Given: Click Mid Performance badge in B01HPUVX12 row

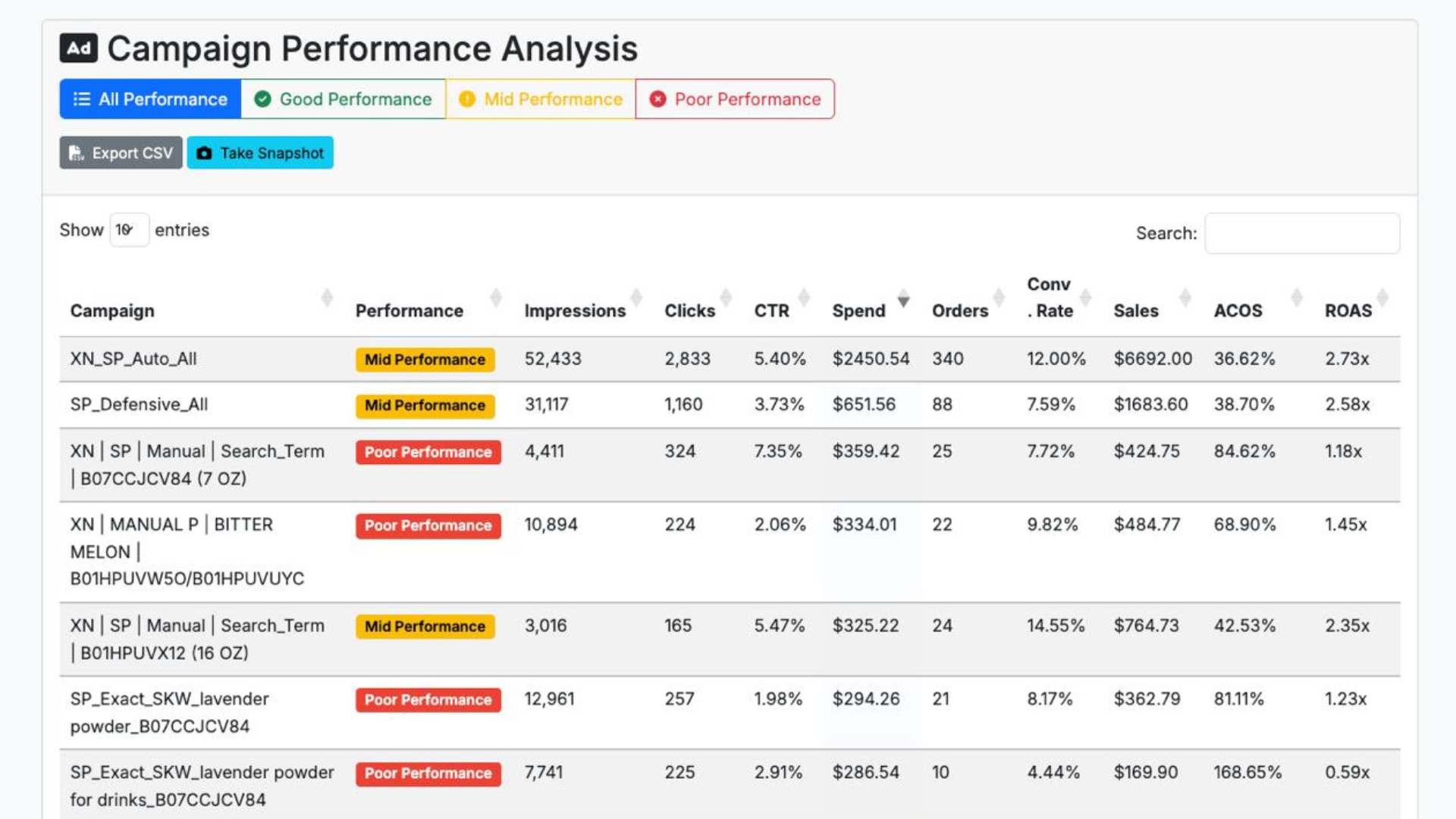Looking at the screenshot, I should 425,626.
